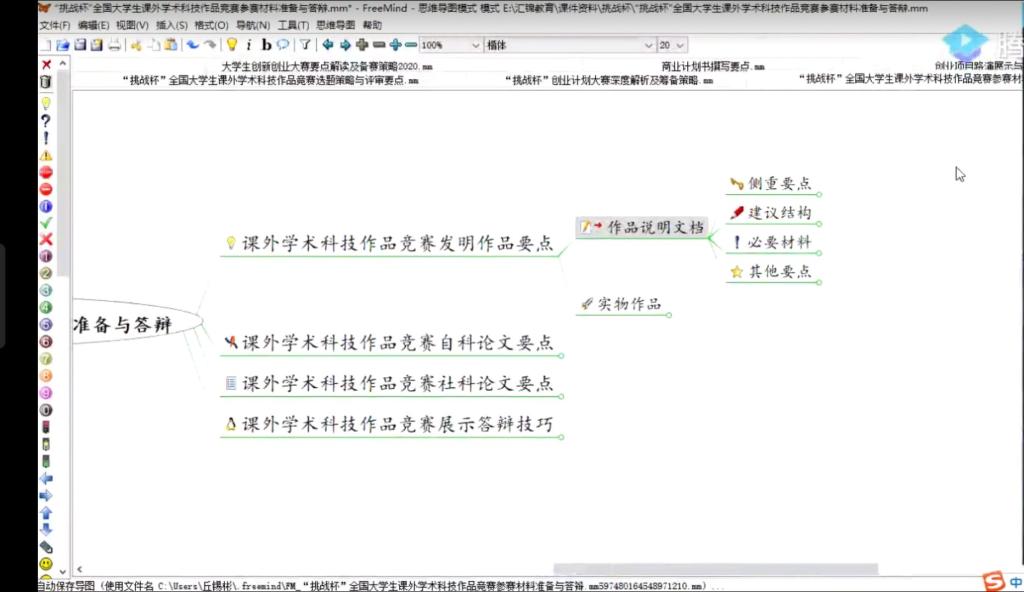Click the filter funnel icon in toolbar
The height and width of the screenshot is (592, 1024).
[305, 45]
